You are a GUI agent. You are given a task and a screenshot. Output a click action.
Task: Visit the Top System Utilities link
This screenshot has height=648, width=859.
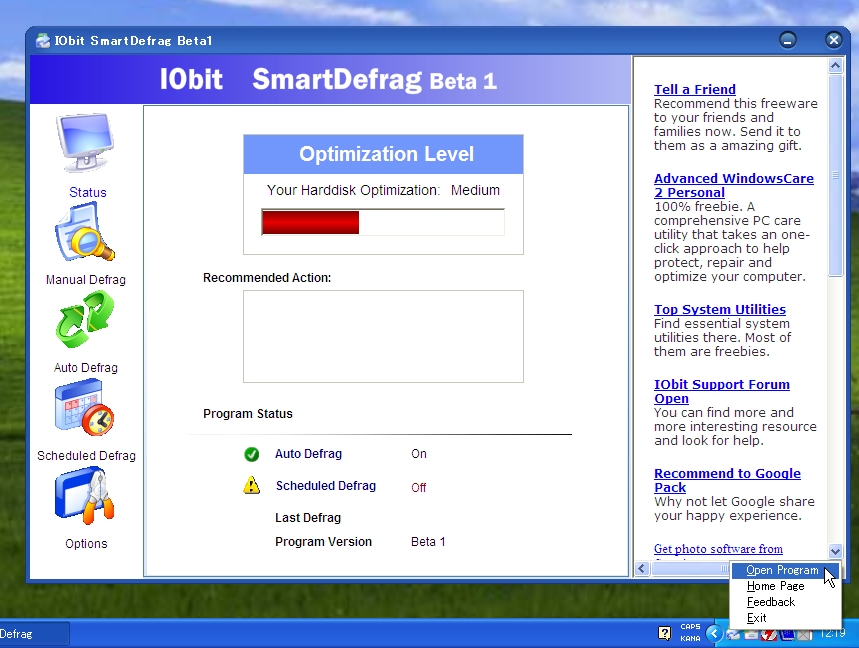pyautogui.click(x=720, y=309)
